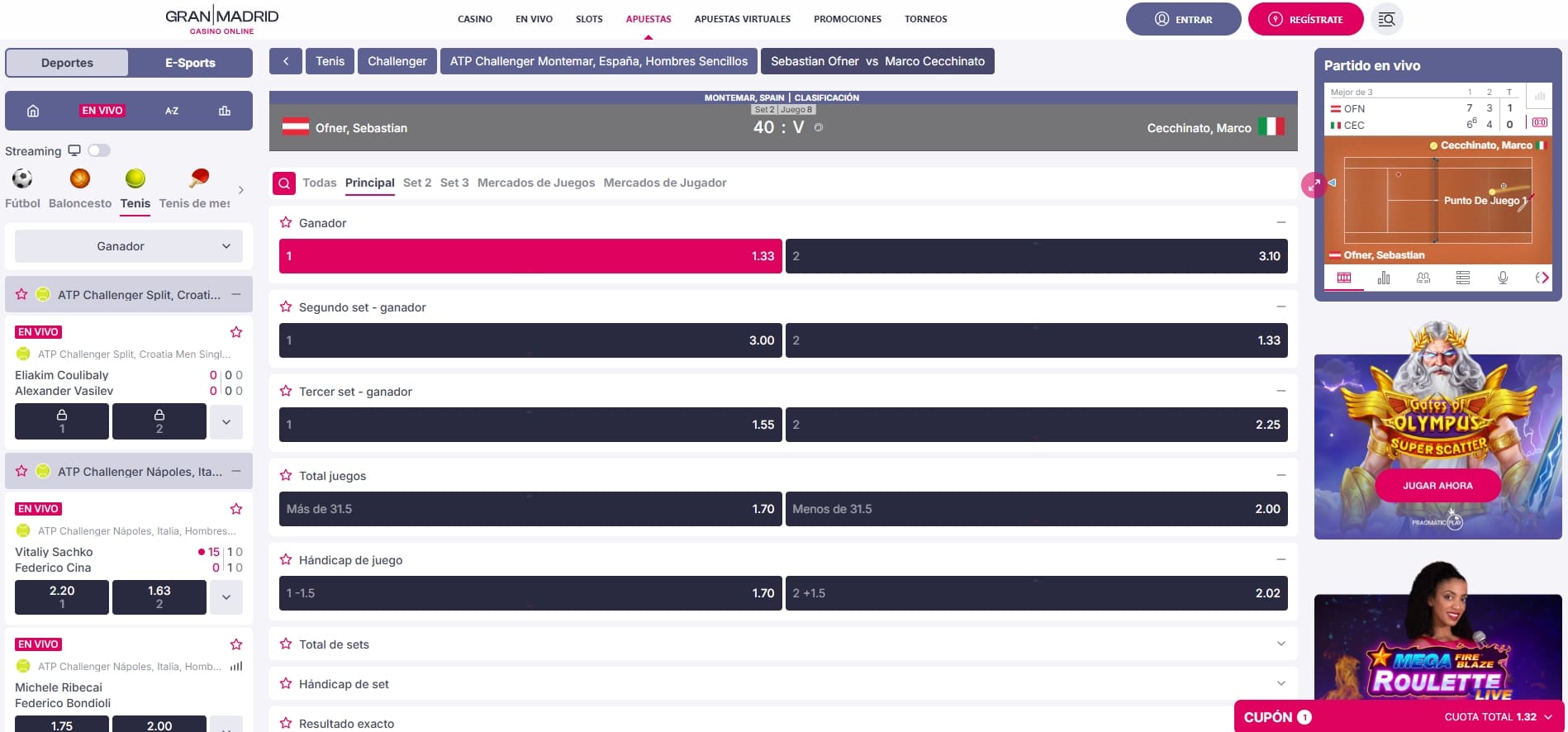Screen dimensions: 1568x732
Task: Switch to the Set 2 tab
Action: (x=417, y=183)
